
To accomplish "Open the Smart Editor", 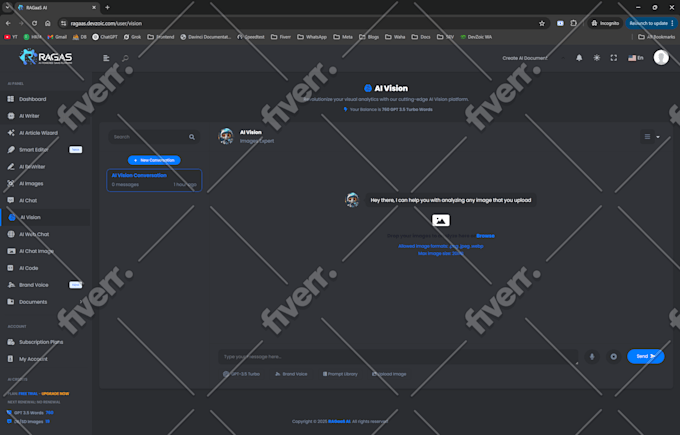I will [x=33, y=150].
